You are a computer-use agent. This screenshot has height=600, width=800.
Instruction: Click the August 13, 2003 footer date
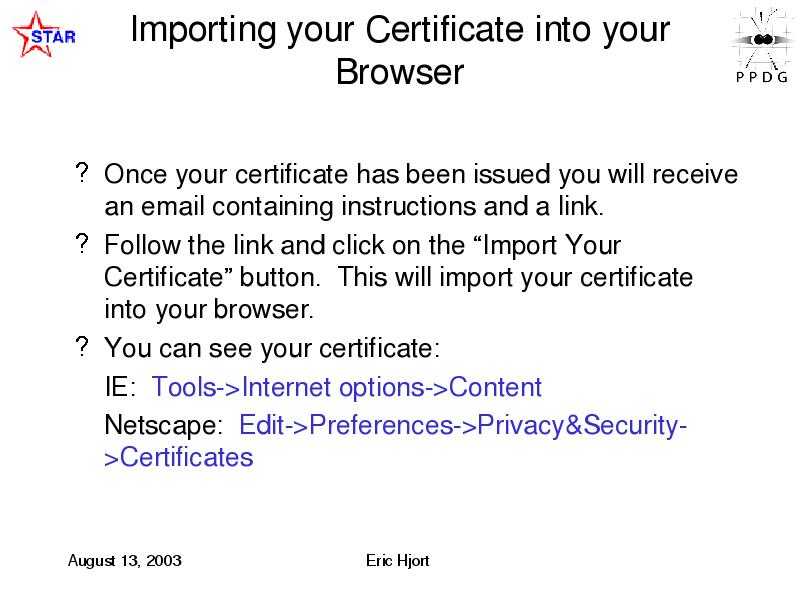click(124, 561)
